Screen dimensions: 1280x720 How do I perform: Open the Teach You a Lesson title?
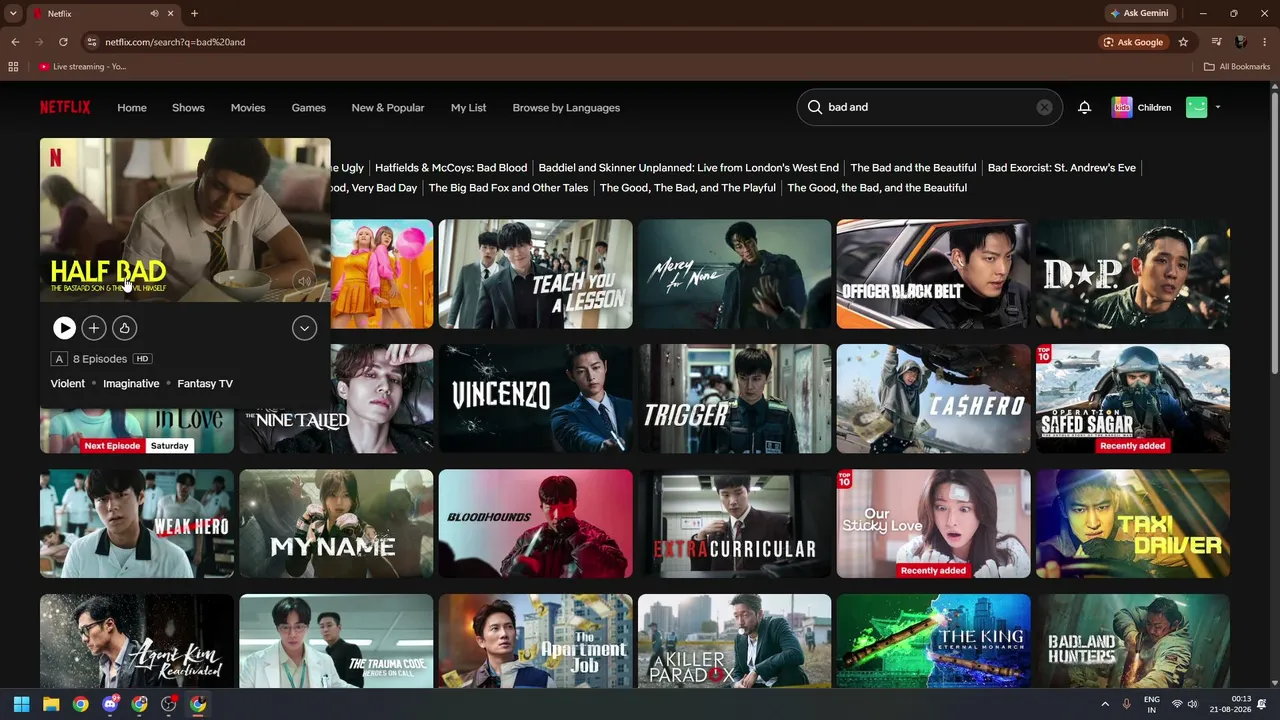coord(535,274)
